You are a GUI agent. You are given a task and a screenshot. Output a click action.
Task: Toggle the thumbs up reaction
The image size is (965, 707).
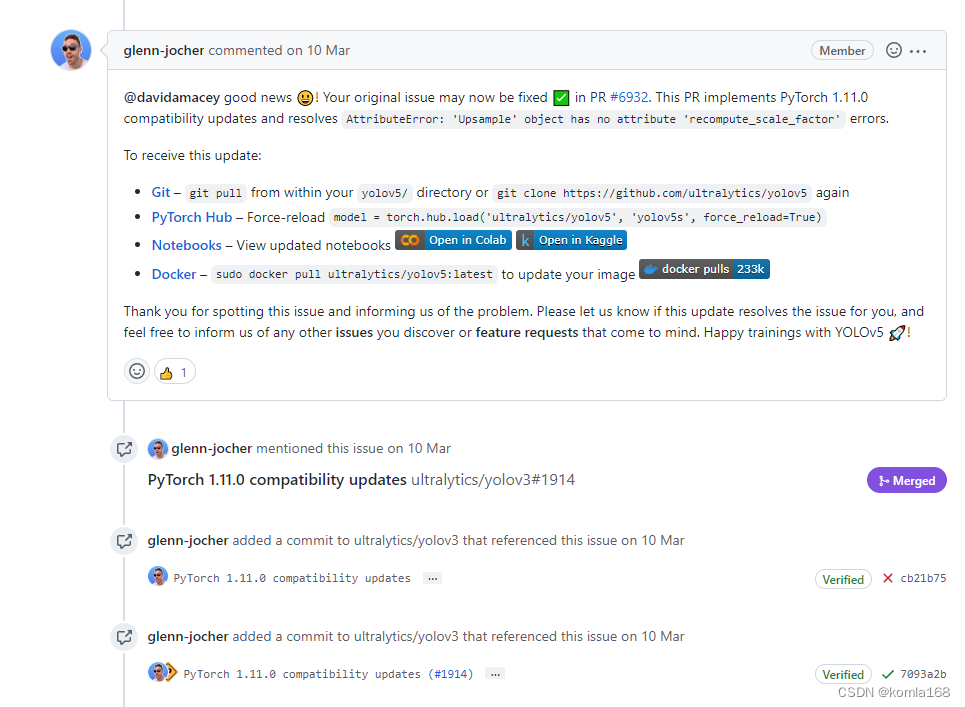click(x=174, y=372)
